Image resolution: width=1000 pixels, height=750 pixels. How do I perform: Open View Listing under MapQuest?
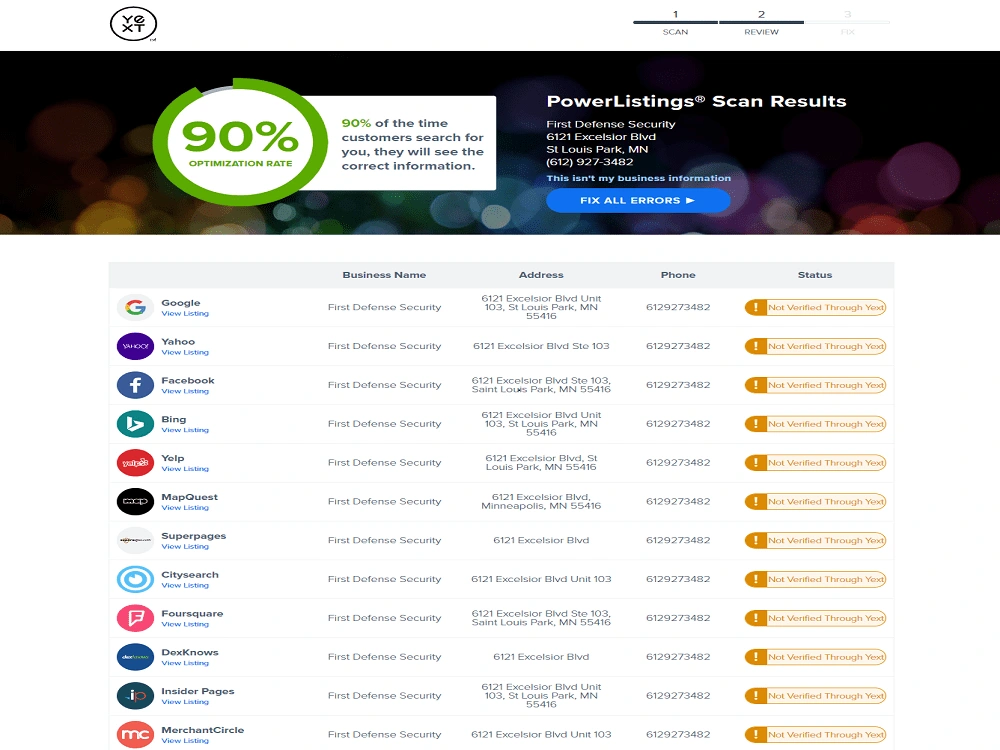tap(185, 508)
